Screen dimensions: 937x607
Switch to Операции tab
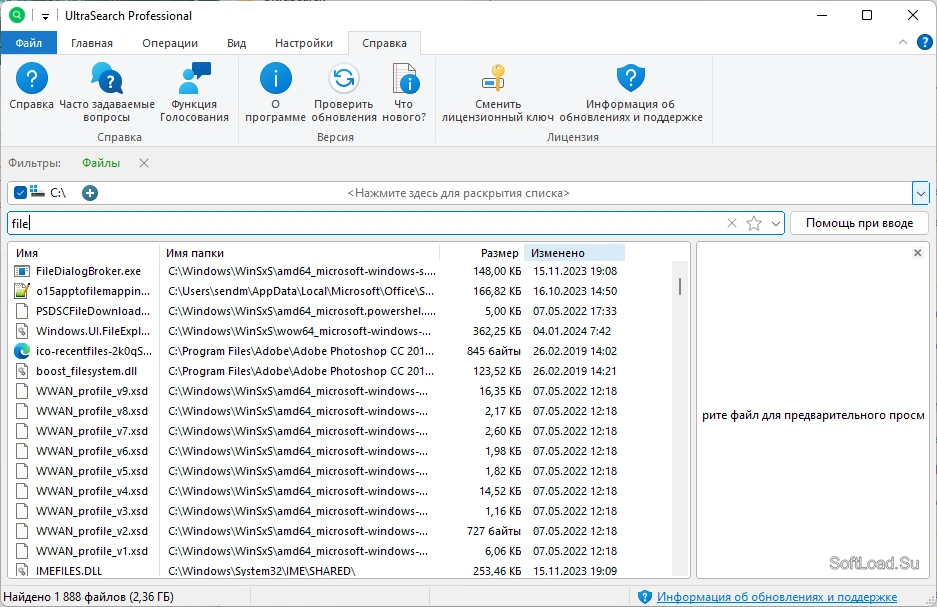pos(170,43)
